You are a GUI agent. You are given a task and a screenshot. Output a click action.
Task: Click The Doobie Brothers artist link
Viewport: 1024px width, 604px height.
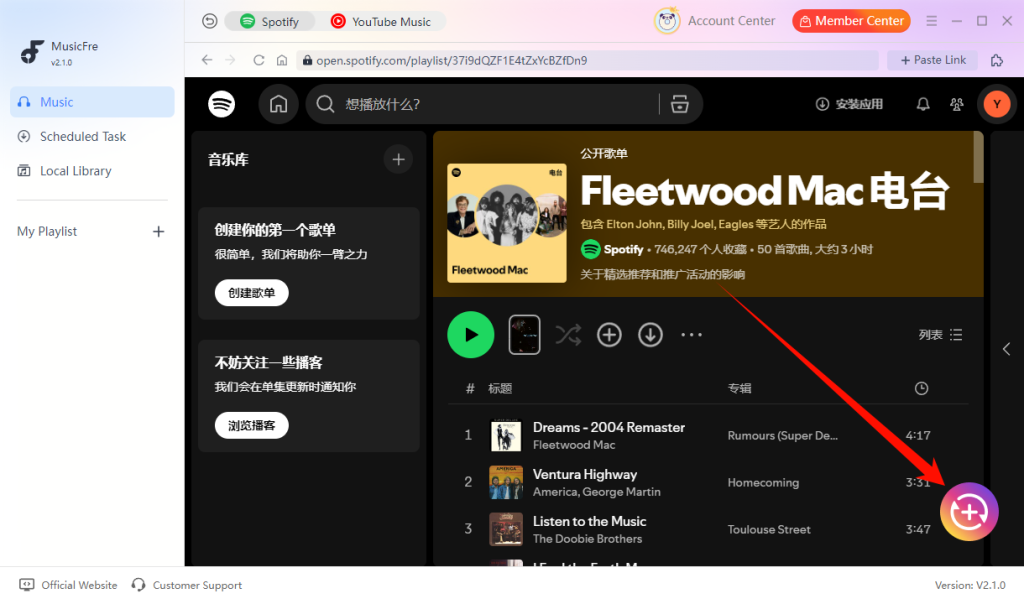tap(587, 539)
